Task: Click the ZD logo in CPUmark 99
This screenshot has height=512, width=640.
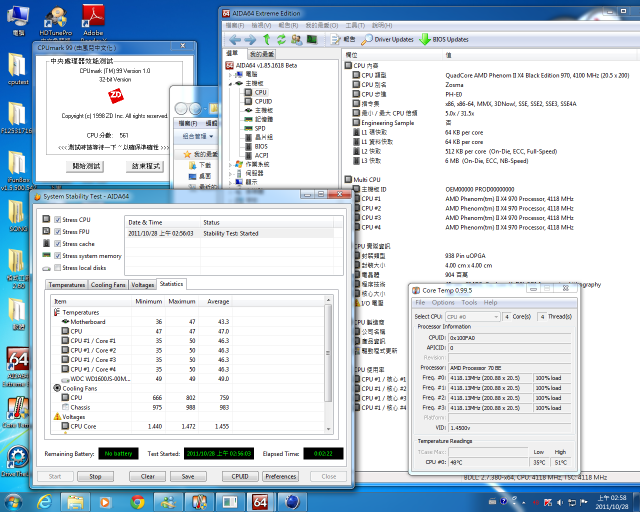Action: pyautogui.click(x=116, y=96)
